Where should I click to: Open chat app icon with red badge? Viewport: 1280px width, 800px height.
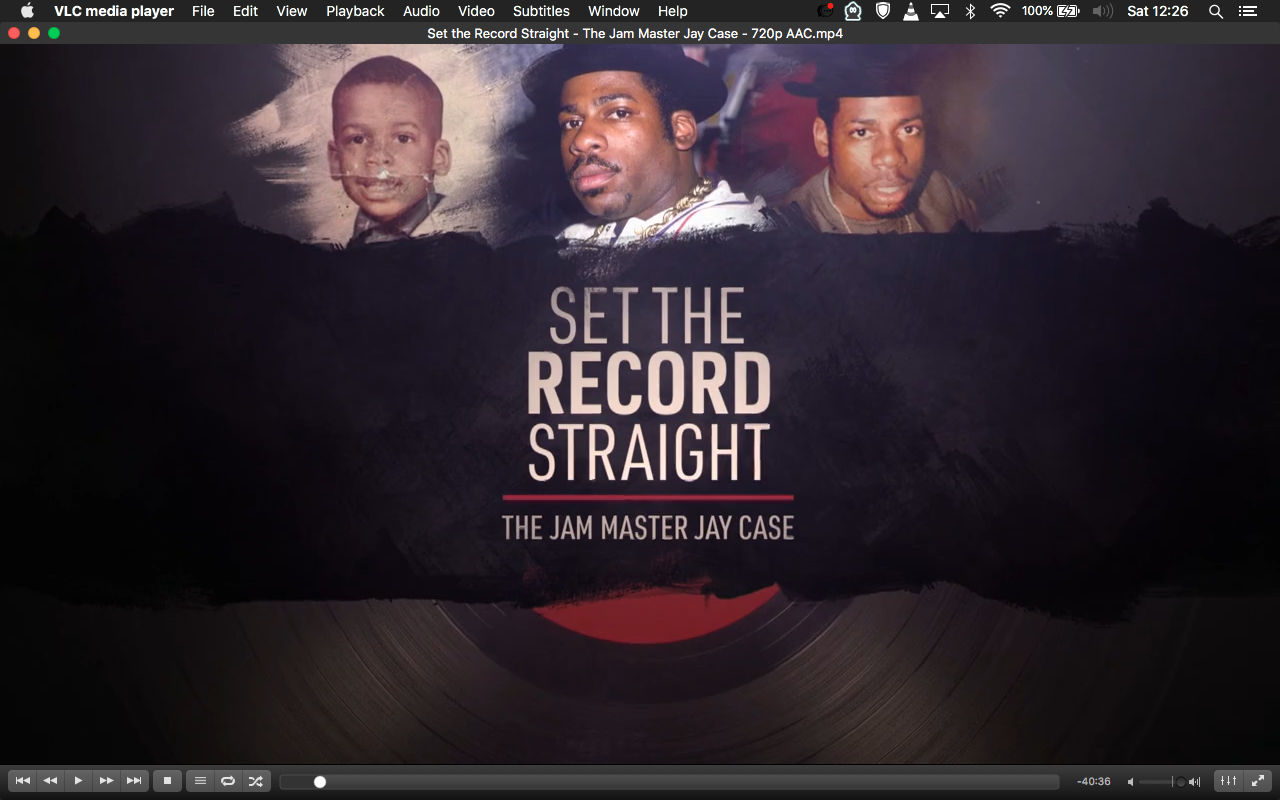pos(825,11)
